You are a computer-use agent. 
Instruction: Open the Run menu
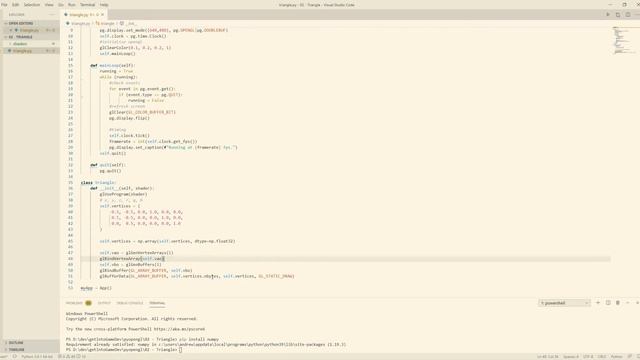pyautogui.click(x=72, y=4)
